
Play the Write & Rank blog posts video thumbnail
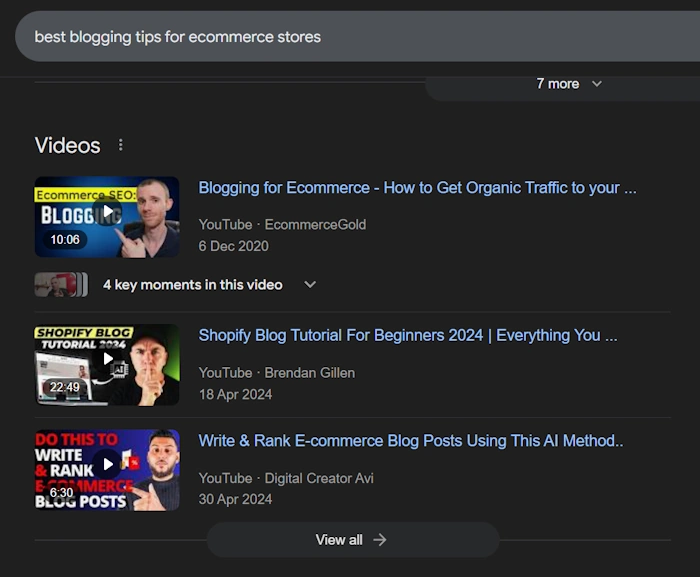tap(107, 470)
